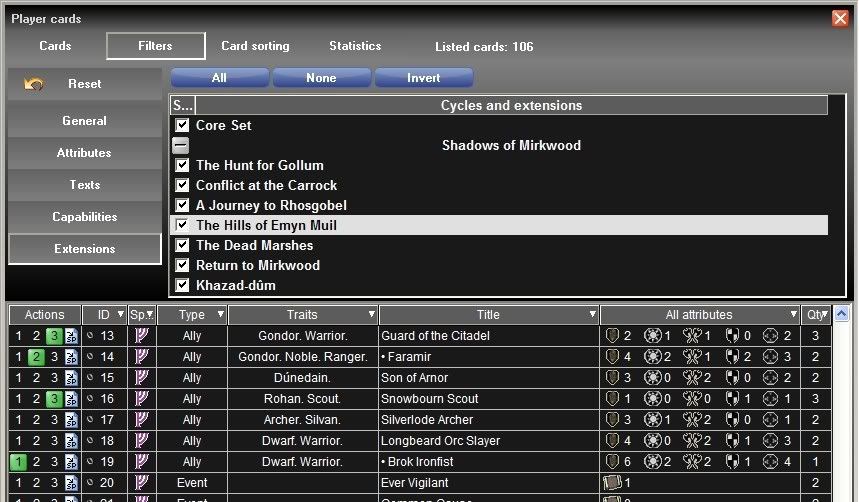Set quantity 1 for Brok Ironfist
The width and height of the screenshot is (859, 502).
[x=19, y=462]
